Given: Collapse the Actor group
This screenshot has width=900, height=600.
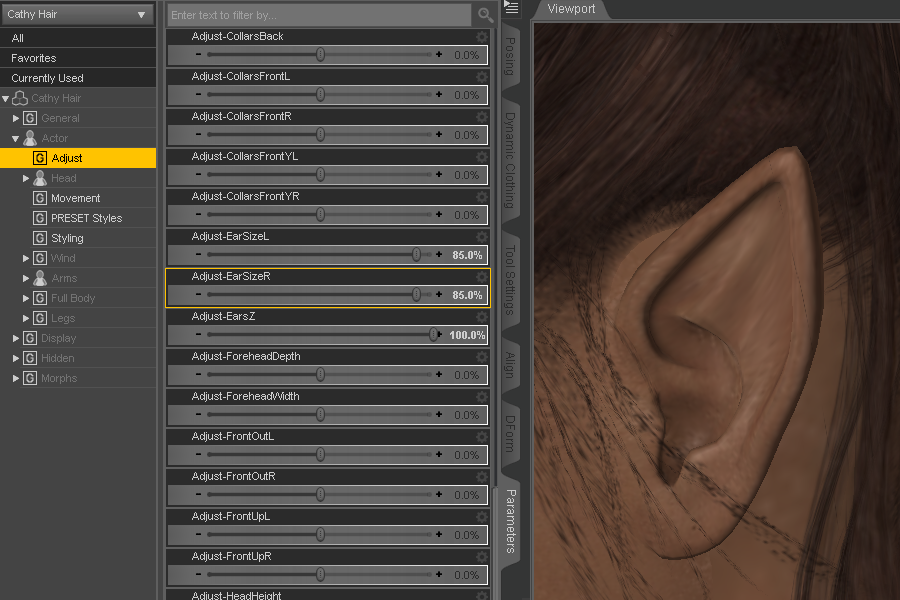Looking at the screenshot, I should coord(15,138).
